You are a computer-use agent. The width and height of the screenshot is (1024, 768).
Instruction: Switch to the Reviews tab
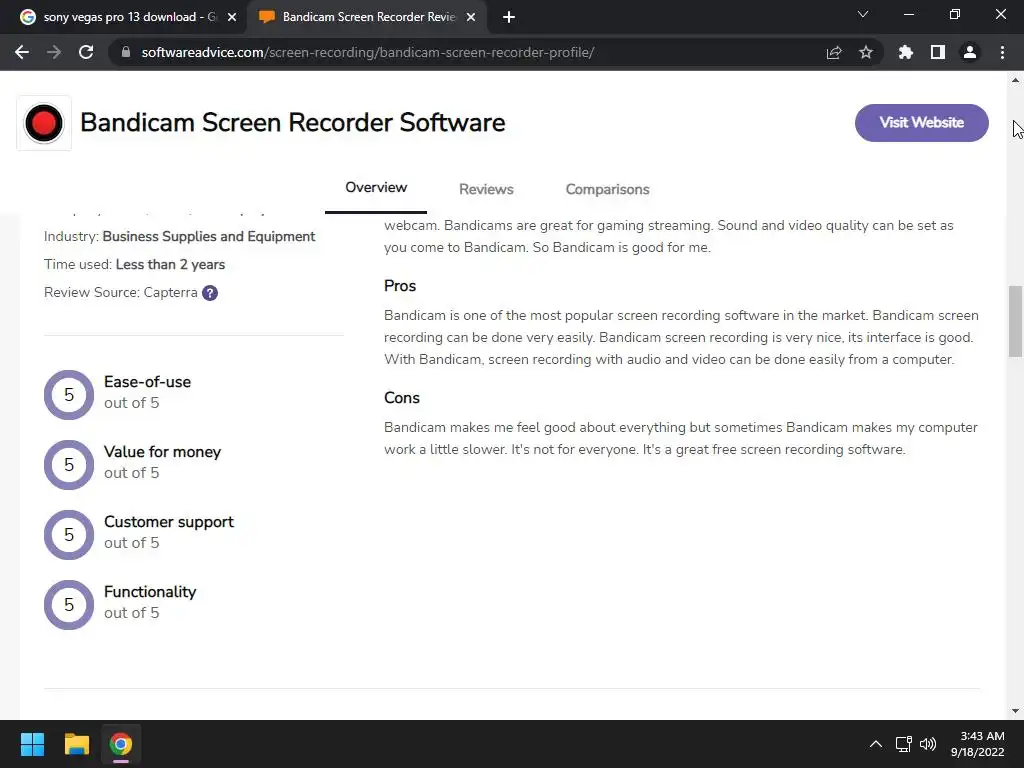[487, 189]
